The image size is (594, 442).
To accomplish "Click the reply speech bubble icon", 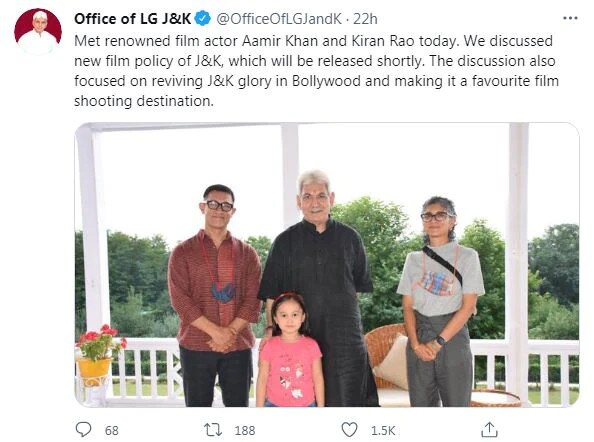I will (x=83, y=430).
